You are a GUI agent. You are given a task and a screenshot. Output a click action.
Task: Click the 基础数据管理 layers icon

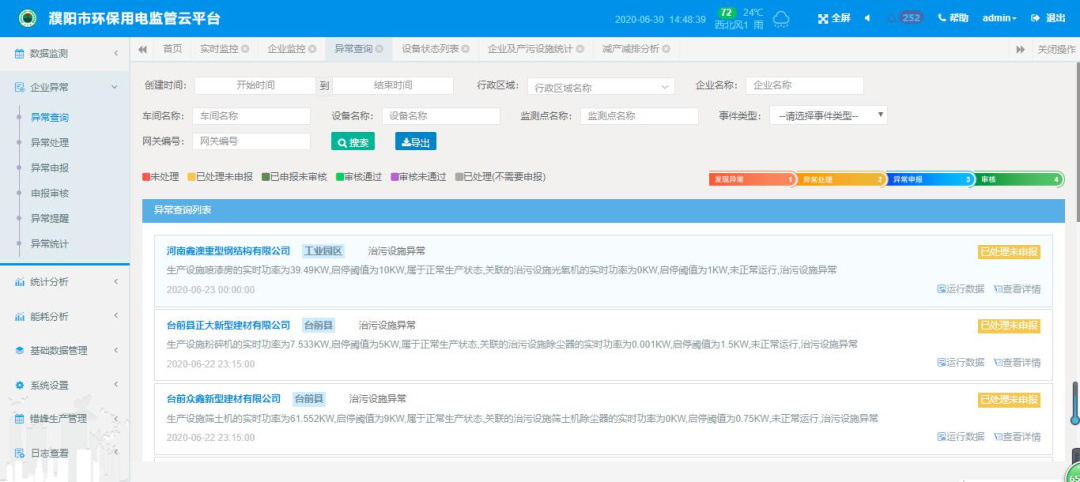[20, 350]
